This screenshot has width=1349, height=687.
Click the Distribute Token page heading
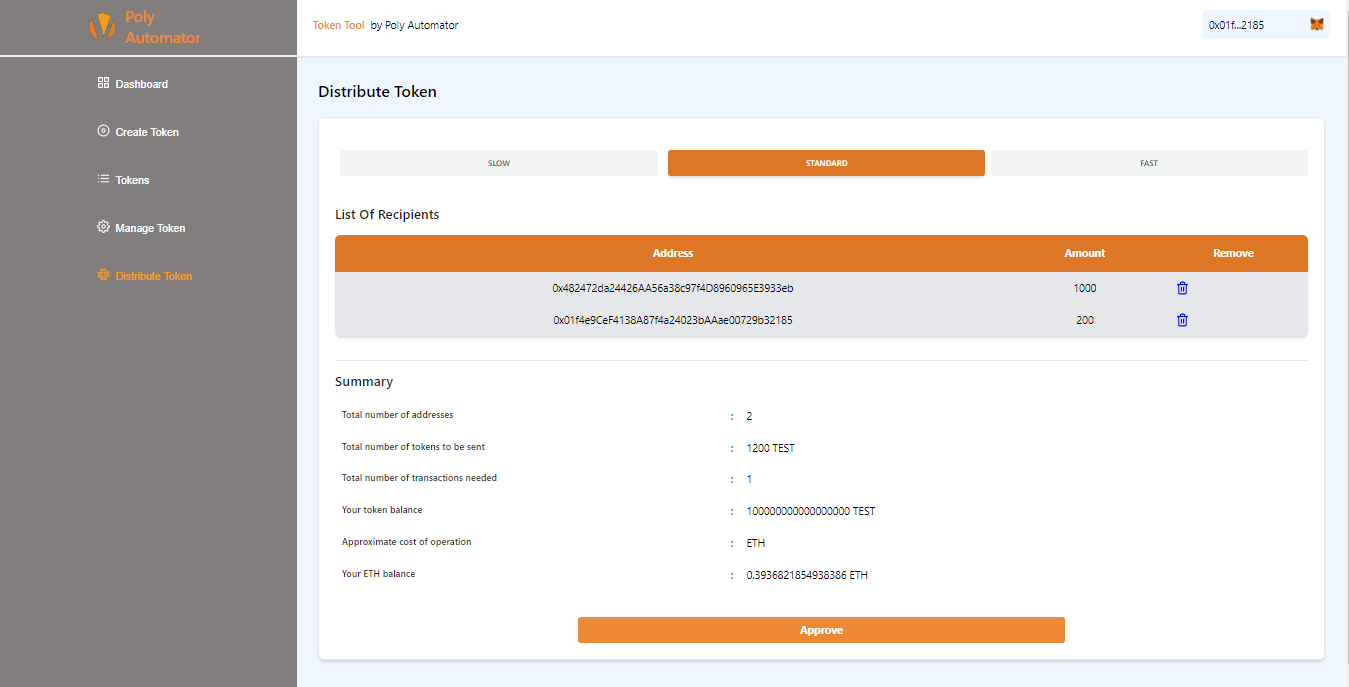[377, 92]
